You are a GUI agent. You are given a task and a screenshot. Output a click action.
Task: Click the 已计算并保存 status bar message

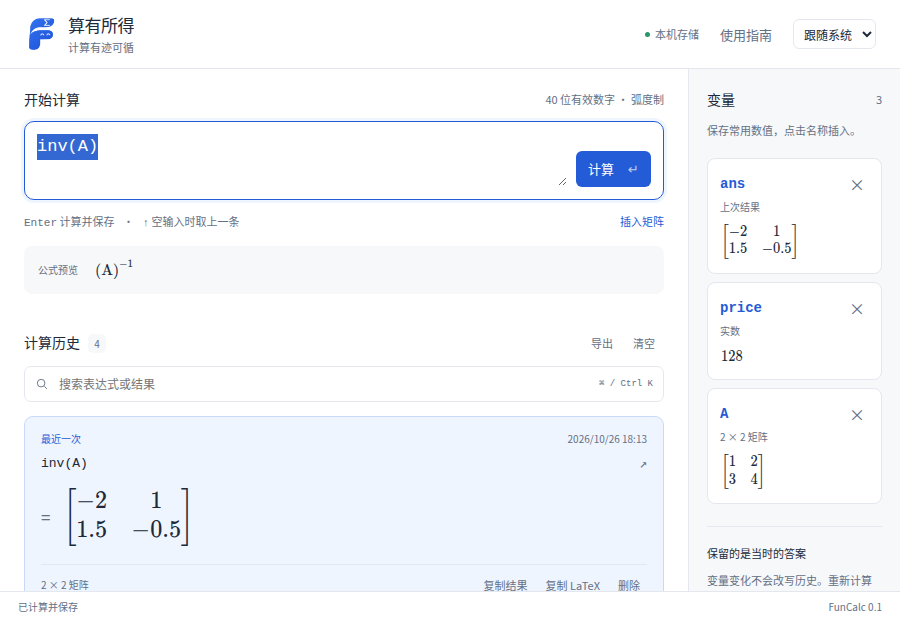point(48,607)
